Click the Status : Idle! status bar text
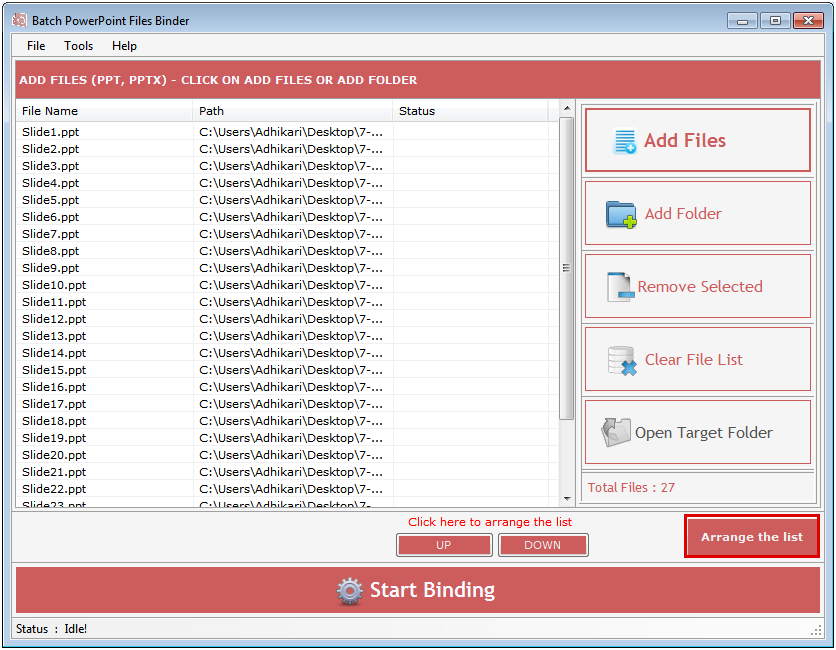The image size is (836, 650). point(51,629)
